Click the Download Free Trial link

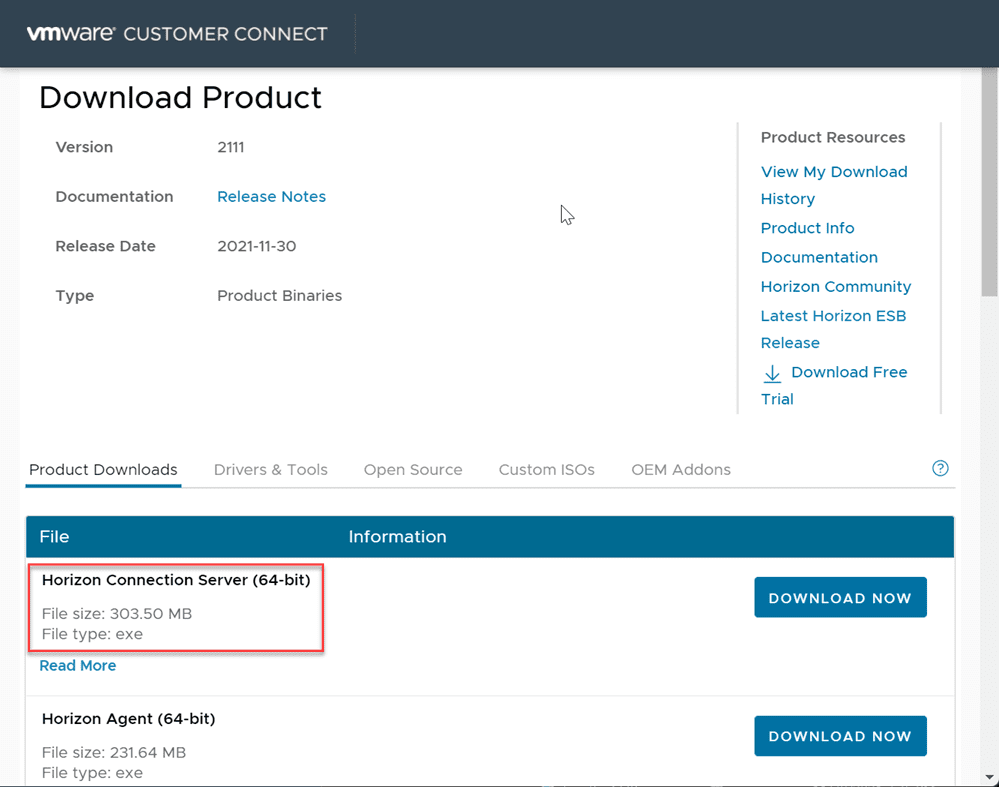(x=848, y=372)
